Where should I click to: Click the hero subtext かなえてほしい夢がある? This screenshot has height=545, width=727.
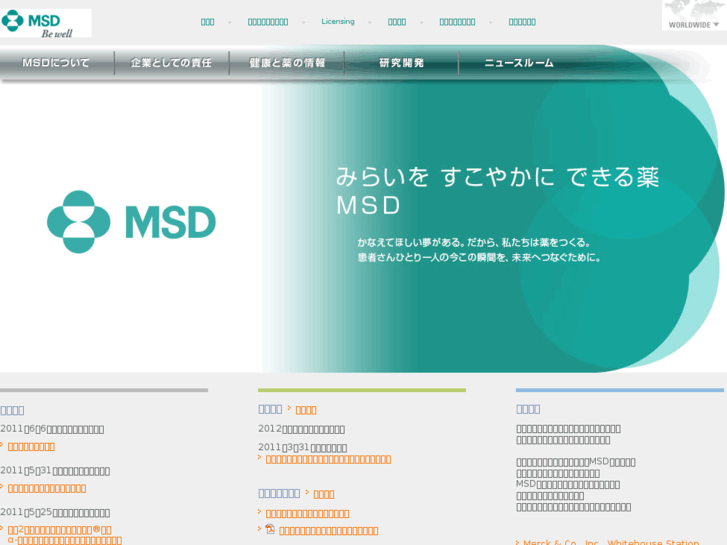411,243
